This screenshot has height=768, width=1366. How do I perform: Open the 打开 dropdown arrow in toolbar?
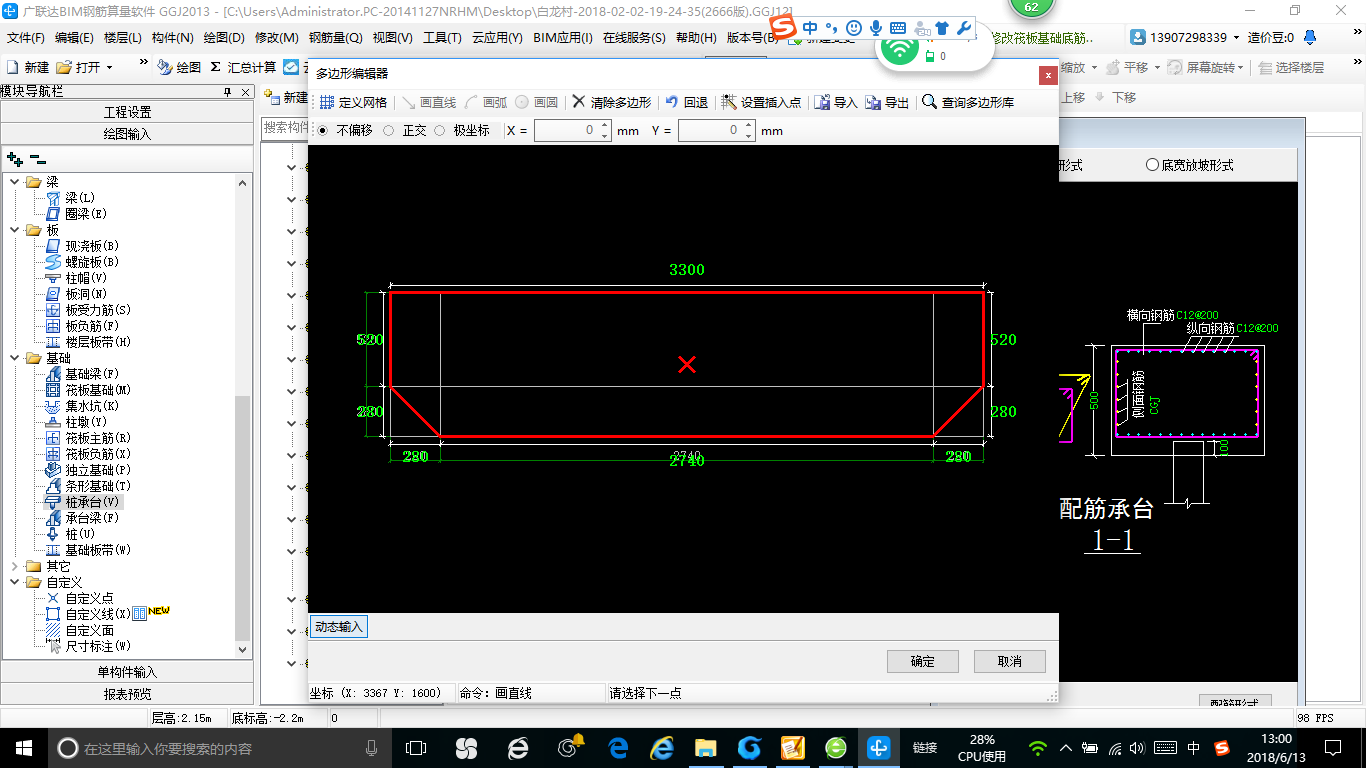[109, 68]
